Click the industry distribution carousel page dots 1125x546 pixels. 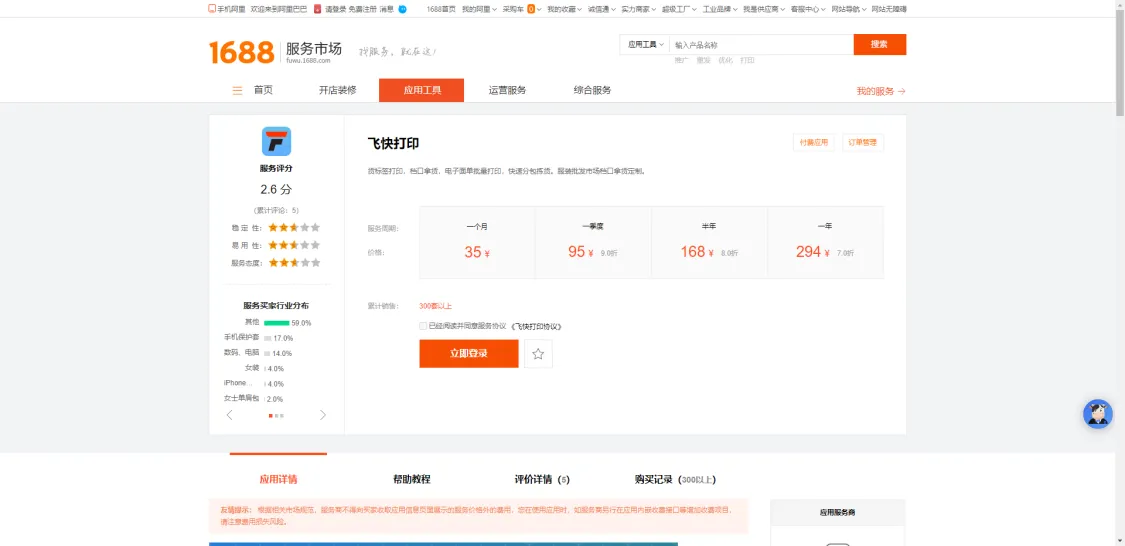click(x=276, y=415)
